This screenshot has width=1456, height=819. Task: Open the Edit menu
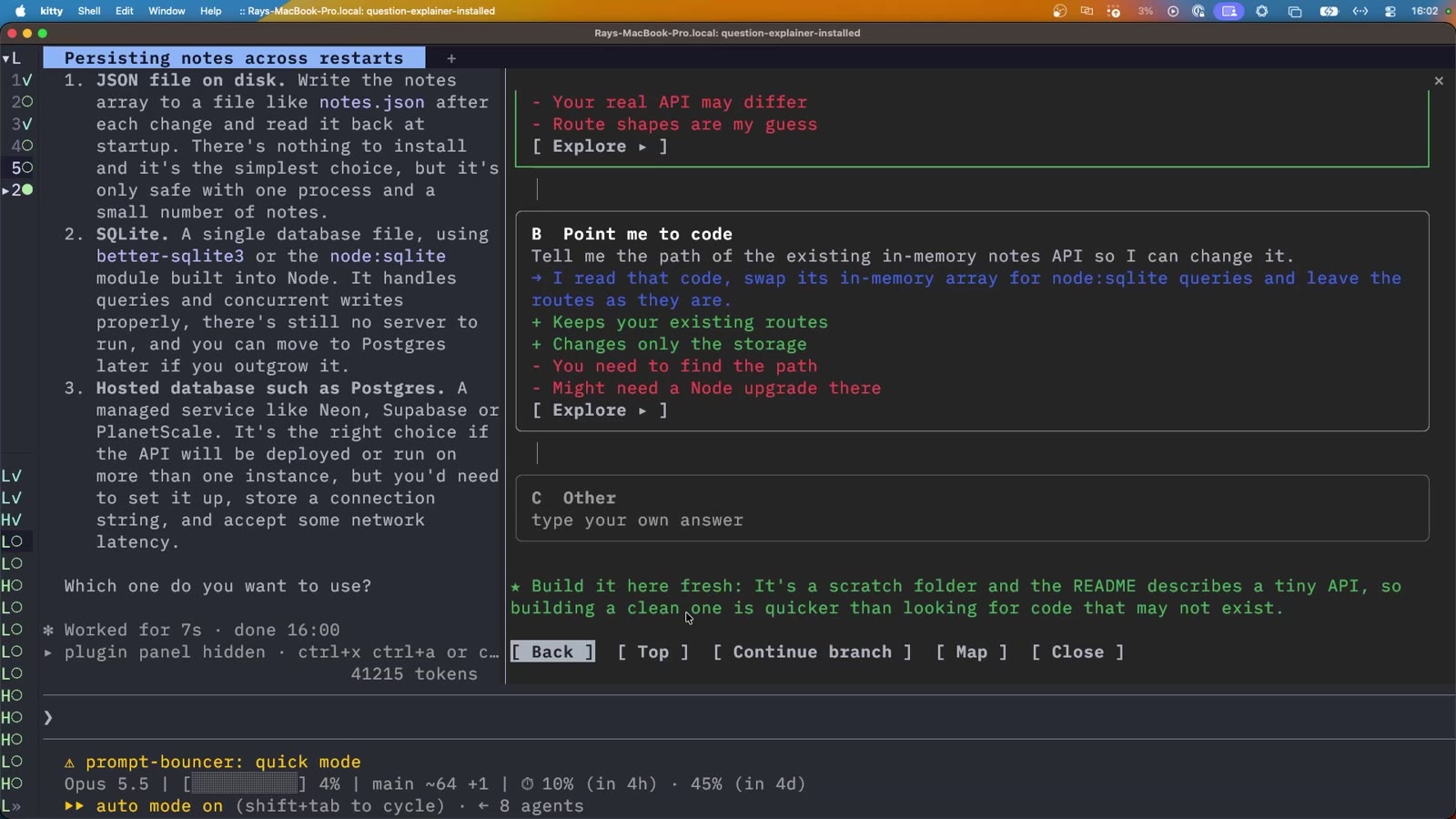click(125, 11)
